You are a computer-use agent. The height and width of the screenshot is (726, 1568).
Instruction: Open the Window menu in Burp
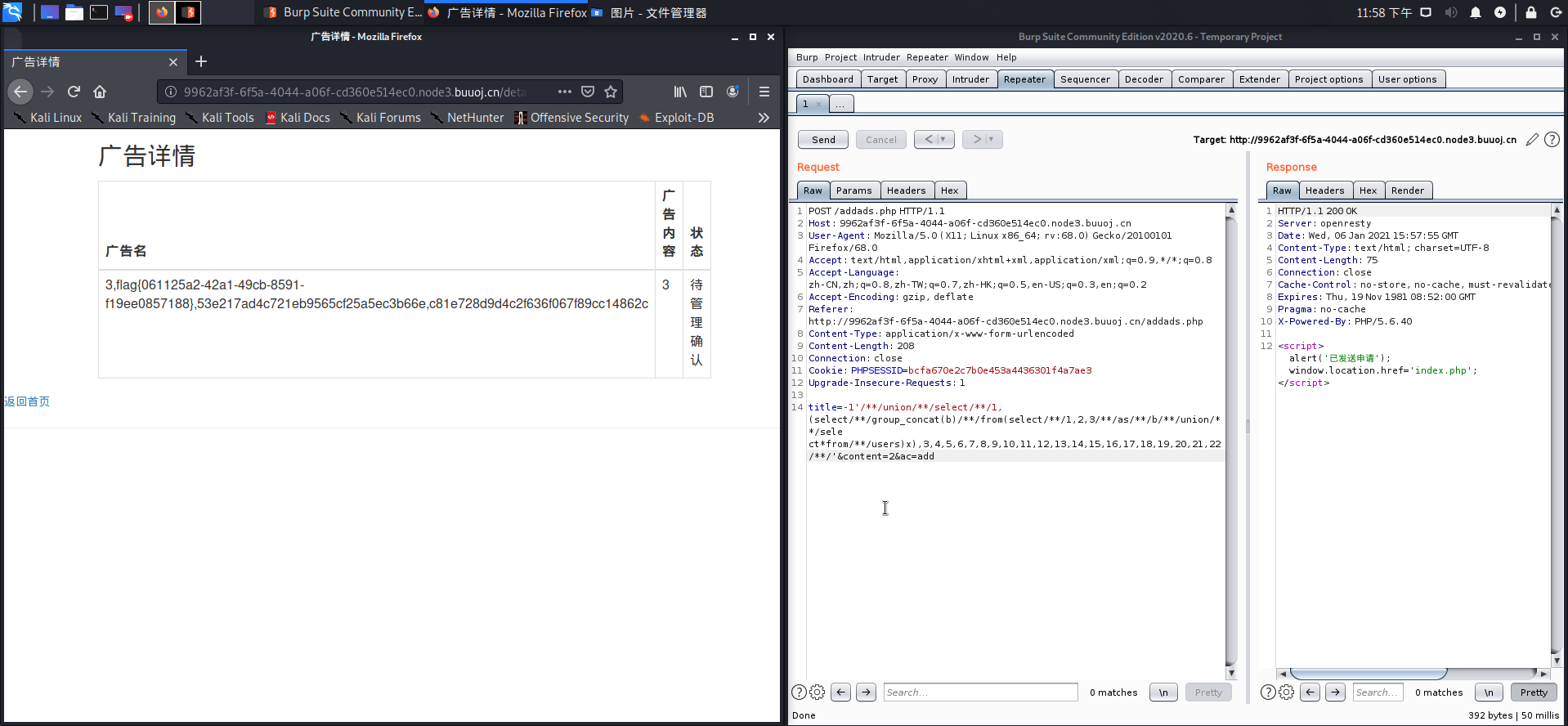(x=971, y=57)
